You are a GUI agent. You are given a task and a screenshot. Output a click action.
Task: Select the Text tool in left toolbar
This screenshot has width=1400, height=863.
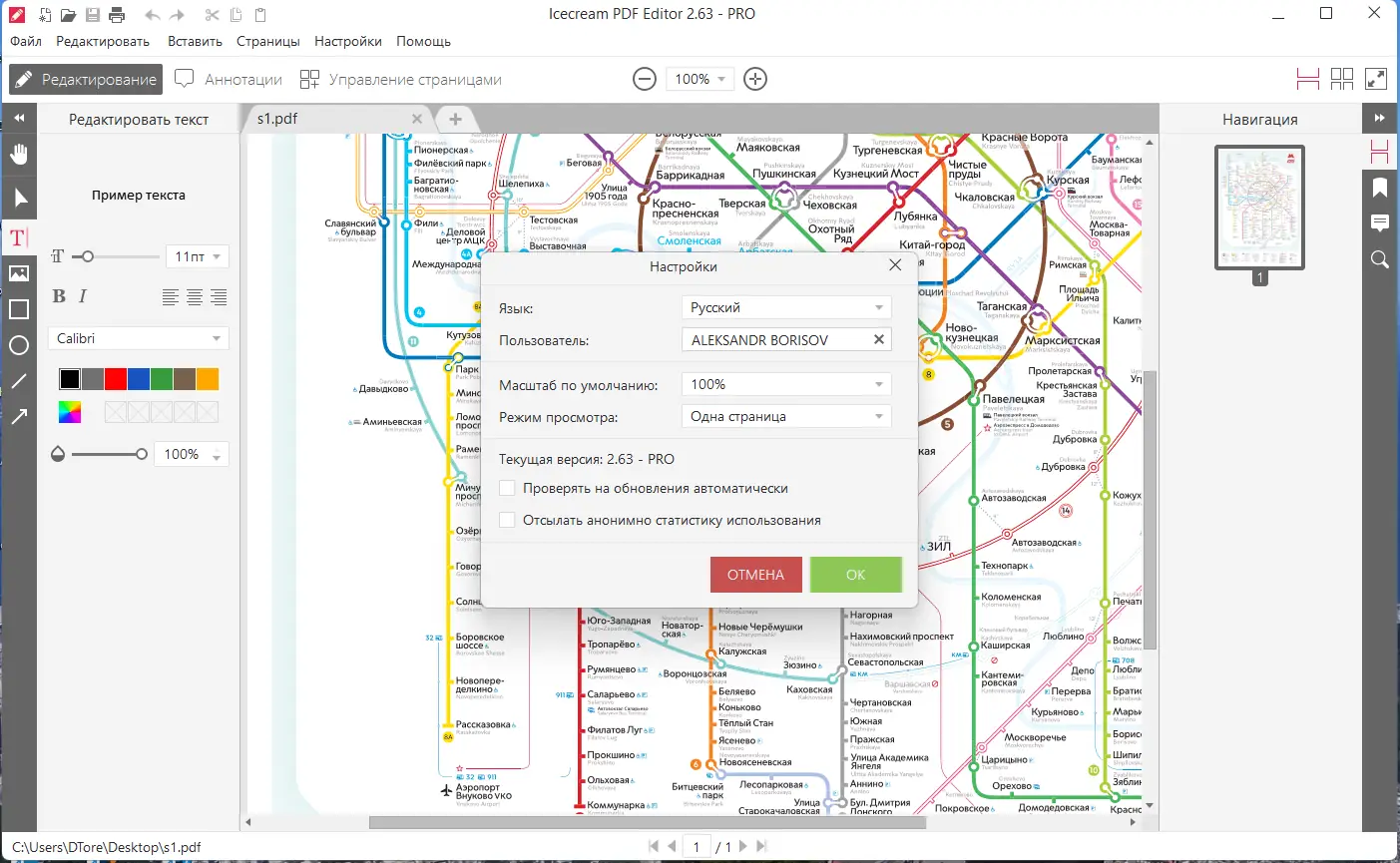19,237
